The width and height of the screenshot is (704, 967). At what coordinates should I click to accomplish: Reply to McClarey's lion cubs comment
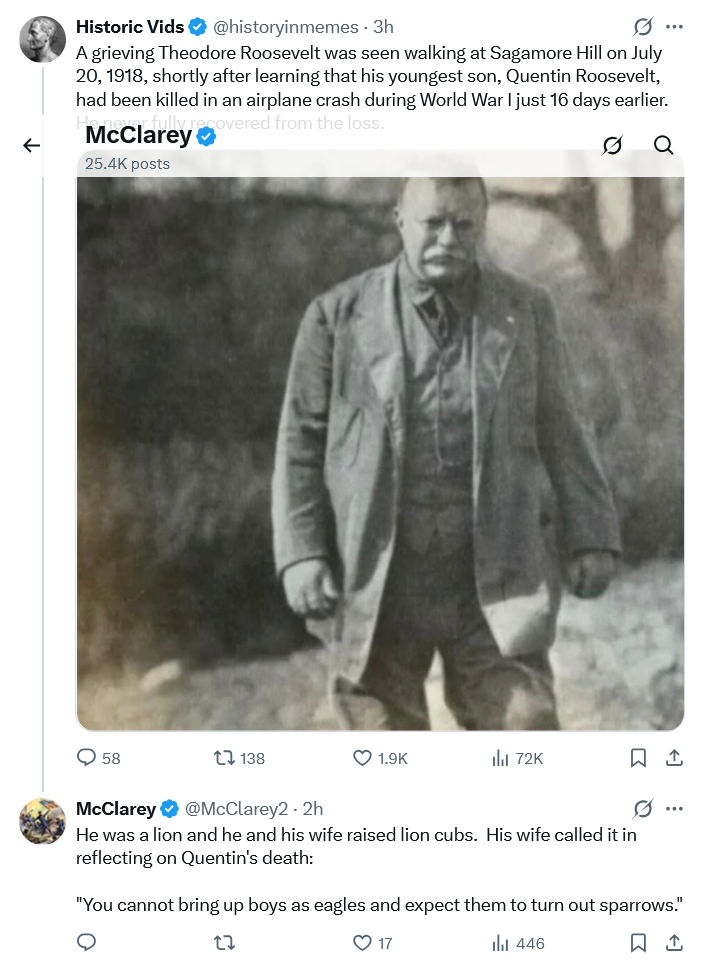tap(87, 942)
